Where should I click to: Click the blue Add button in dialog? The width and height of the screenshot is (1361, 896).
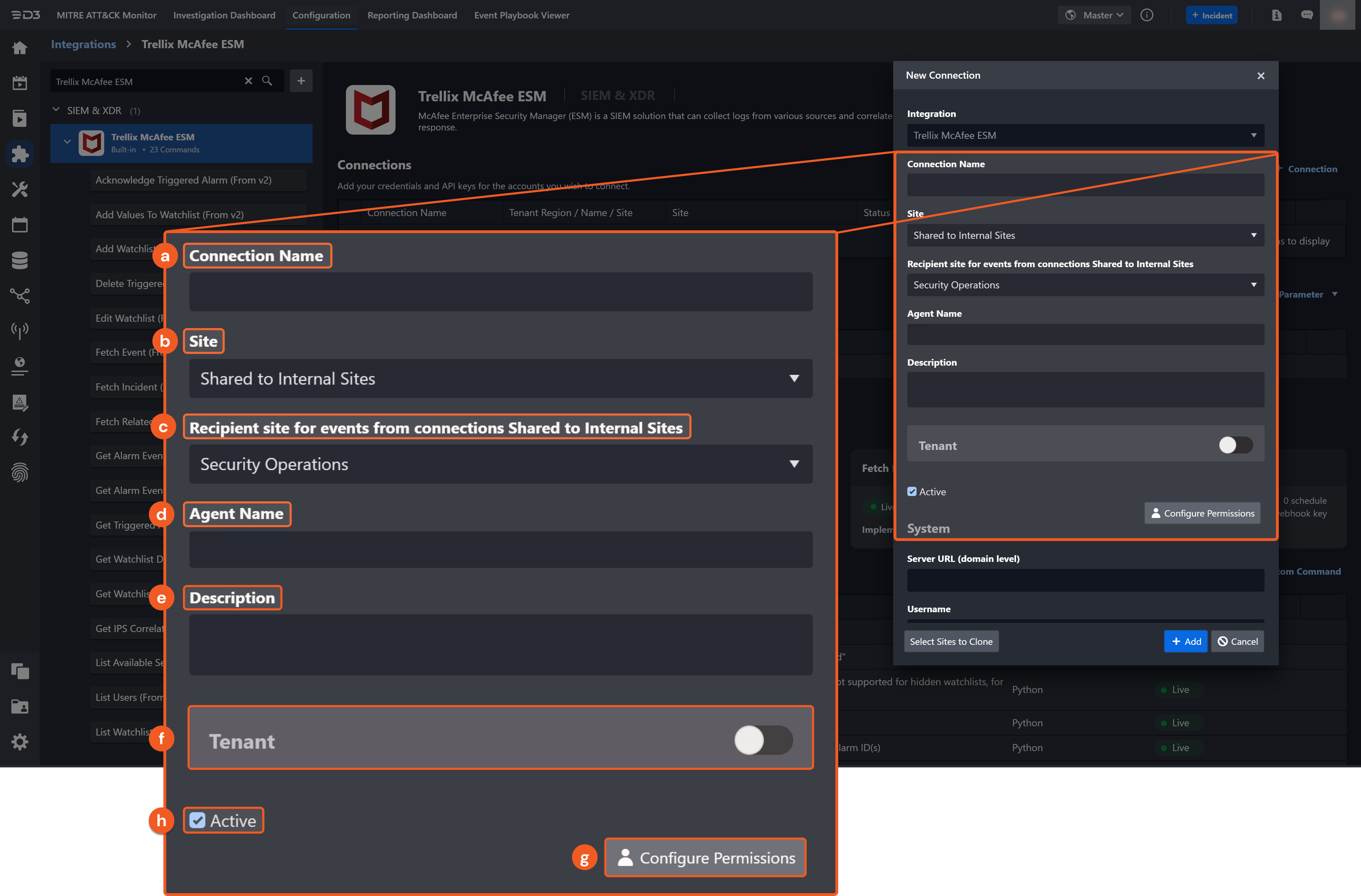[x=1186, y=642]
